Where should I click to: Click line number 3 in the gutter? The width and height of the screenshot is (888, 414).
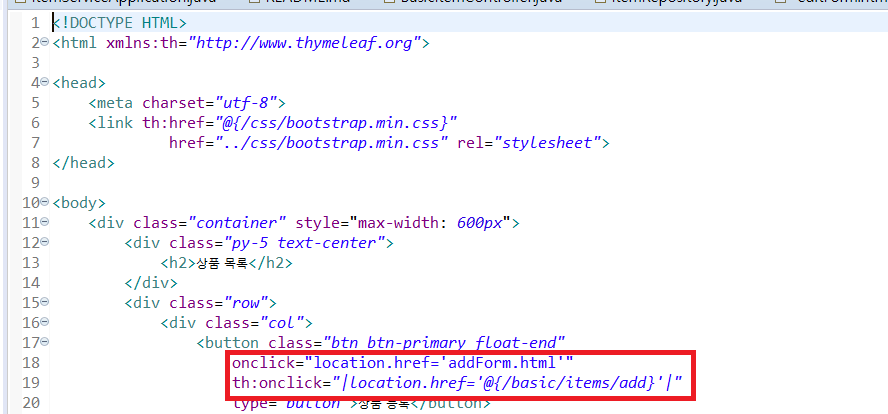click(36, 63)
